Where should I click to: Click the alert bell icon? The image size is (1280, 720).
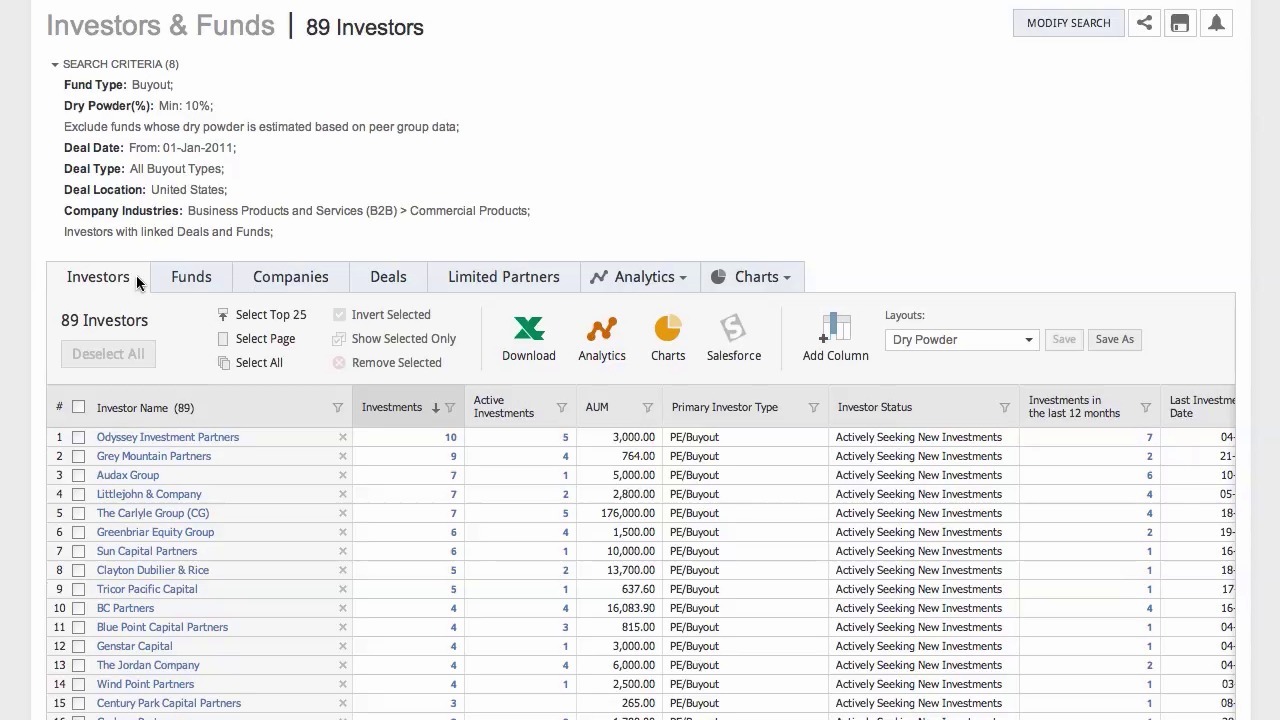pos(1216,23)
